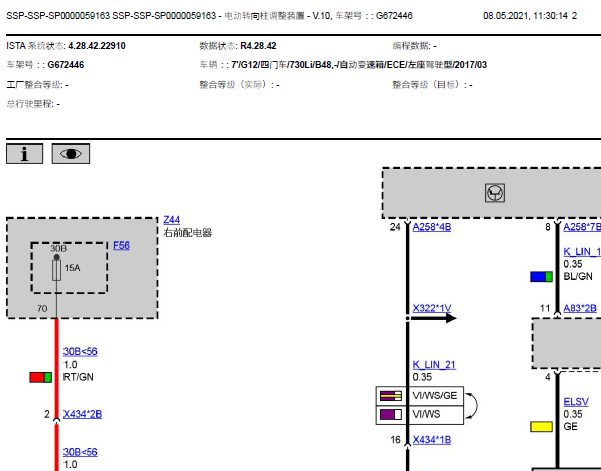
Task: Open the 30B<56 link above 'RT/GN'
Action: click(80, 351)
